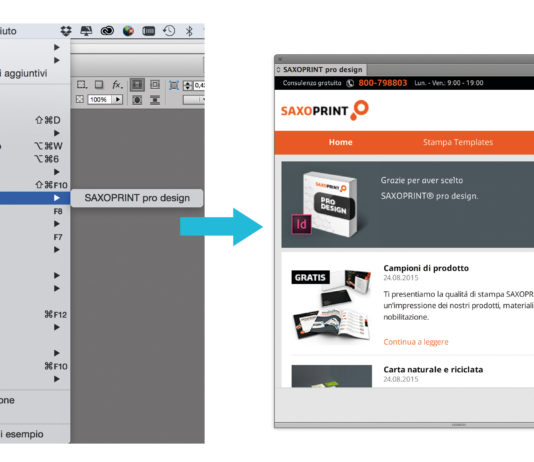Expand the submenu arrow just below ⌘F12
The image size is (534, 462).
coord(57,327)
